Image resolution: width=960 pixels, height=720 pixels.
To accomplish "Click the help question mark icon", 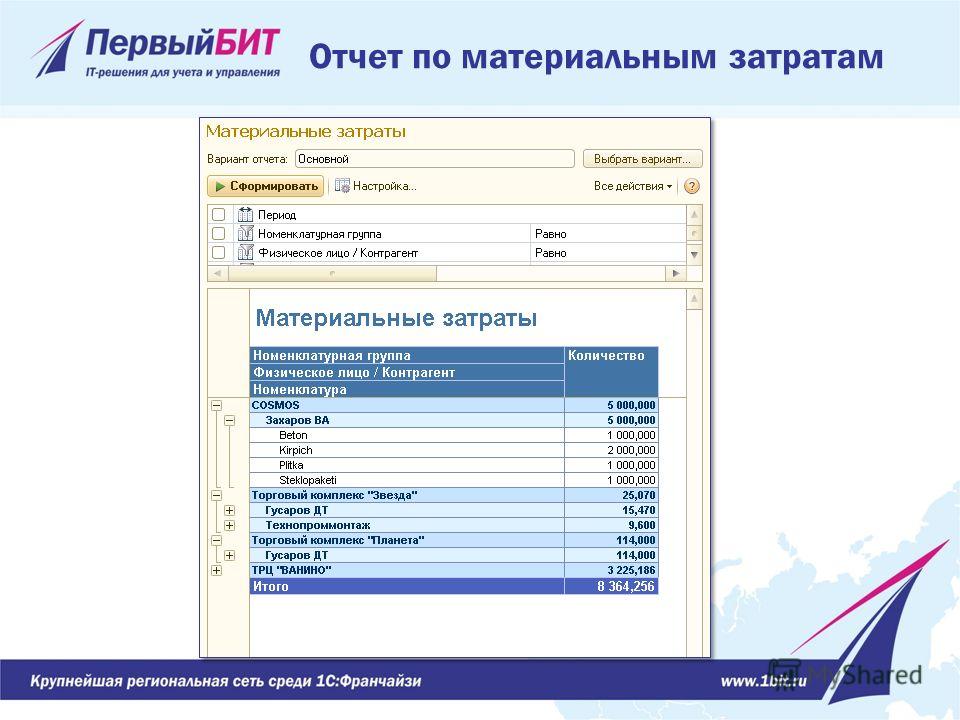I will tap(691, 186).
